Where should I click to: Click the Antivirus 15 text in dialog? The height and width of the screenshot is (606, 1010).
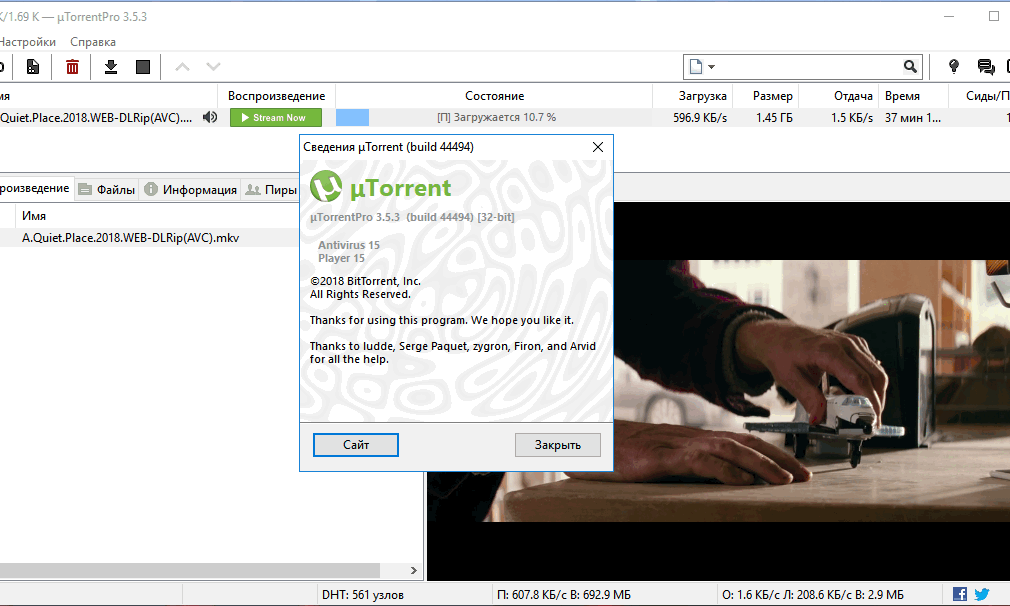coord(348,245)
